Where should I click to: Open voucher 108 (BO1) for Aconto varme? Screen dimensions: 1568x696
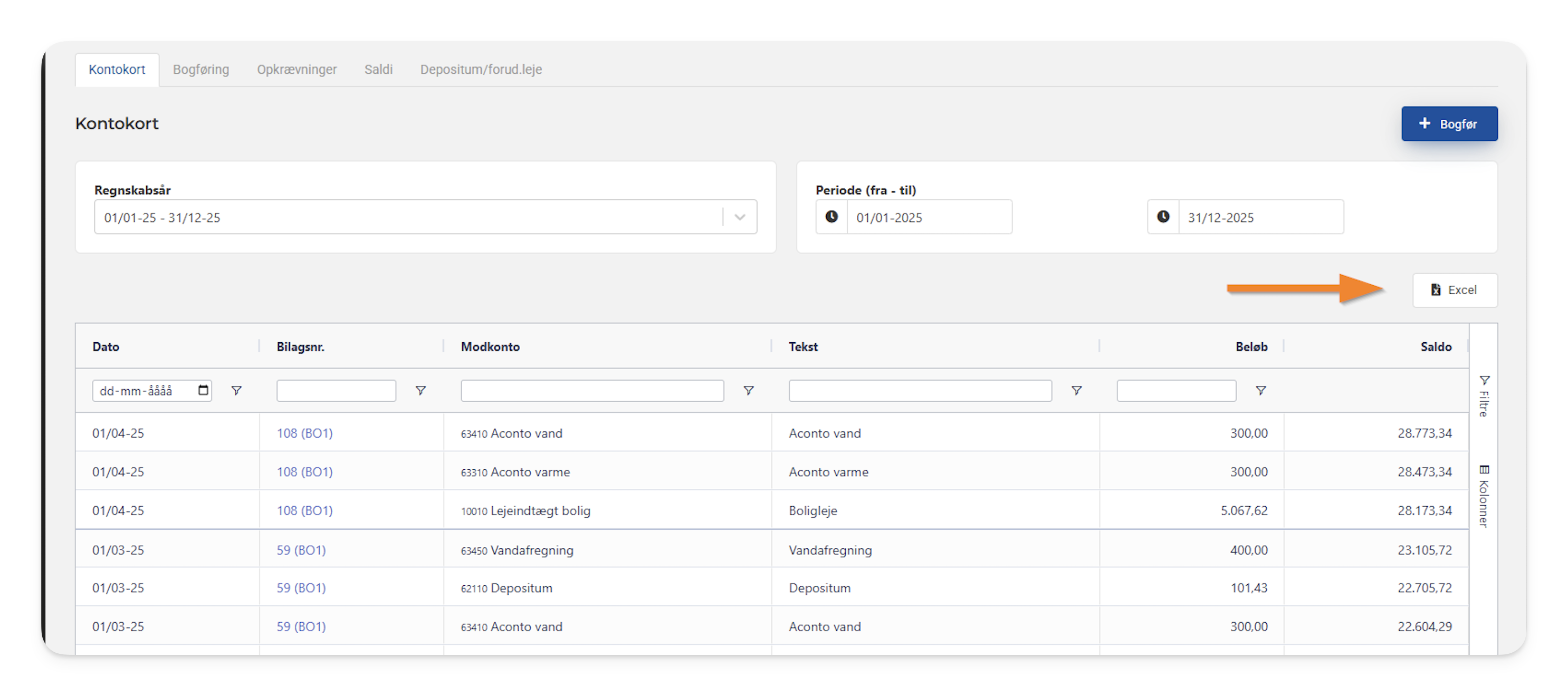304,471
